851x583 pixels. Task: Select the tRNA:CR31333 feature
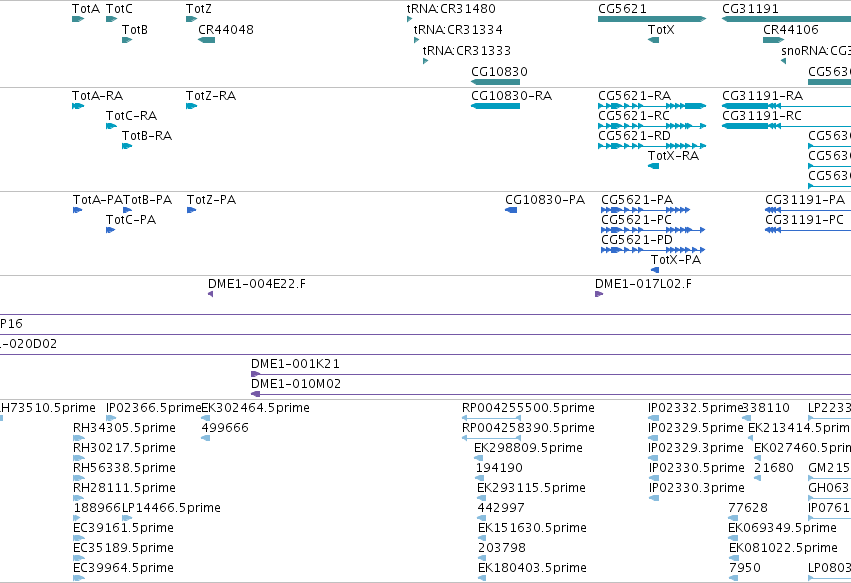coord(426,61)
